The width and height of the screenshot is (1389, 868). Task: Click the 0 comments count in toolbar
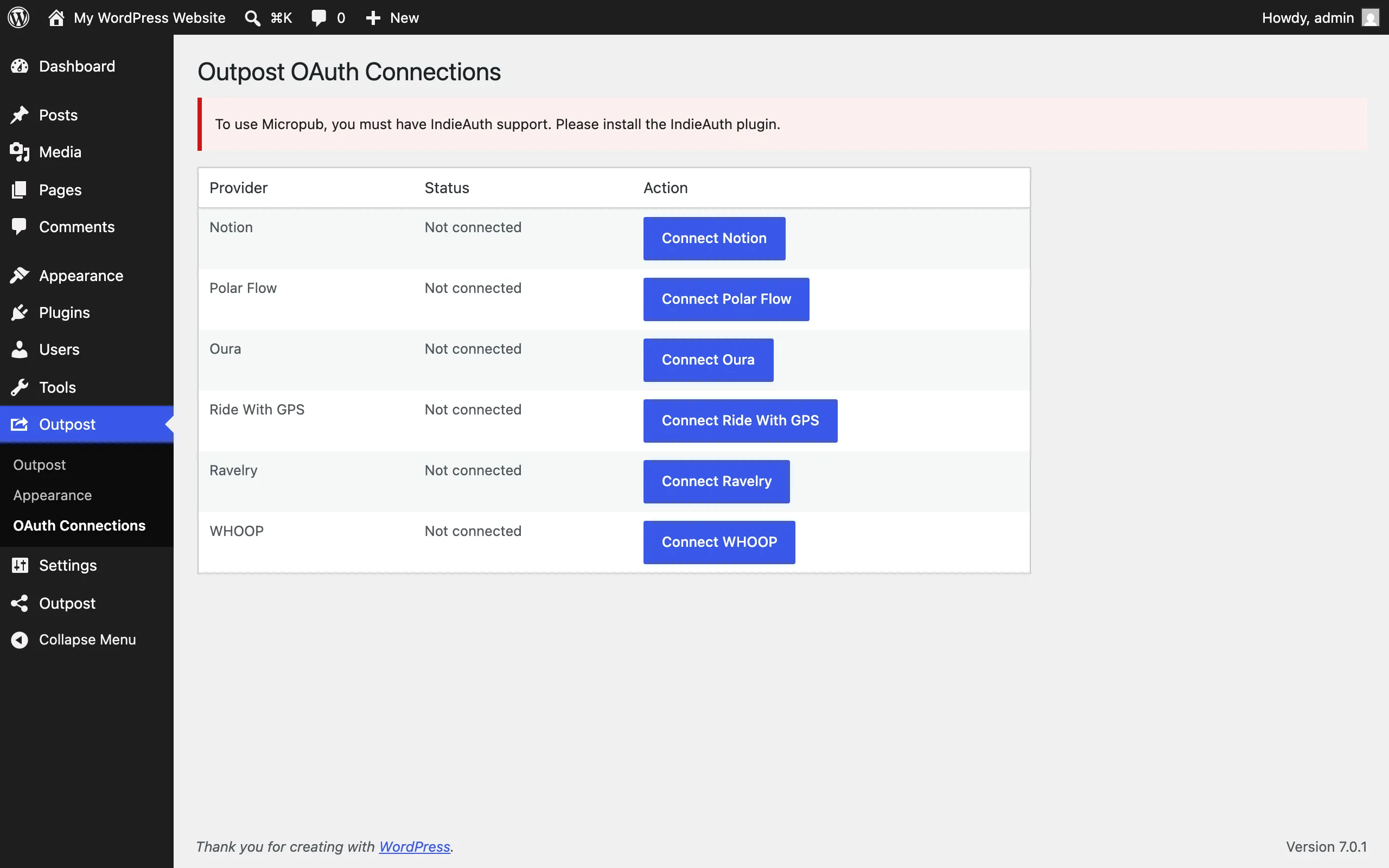tap(341, 18)
